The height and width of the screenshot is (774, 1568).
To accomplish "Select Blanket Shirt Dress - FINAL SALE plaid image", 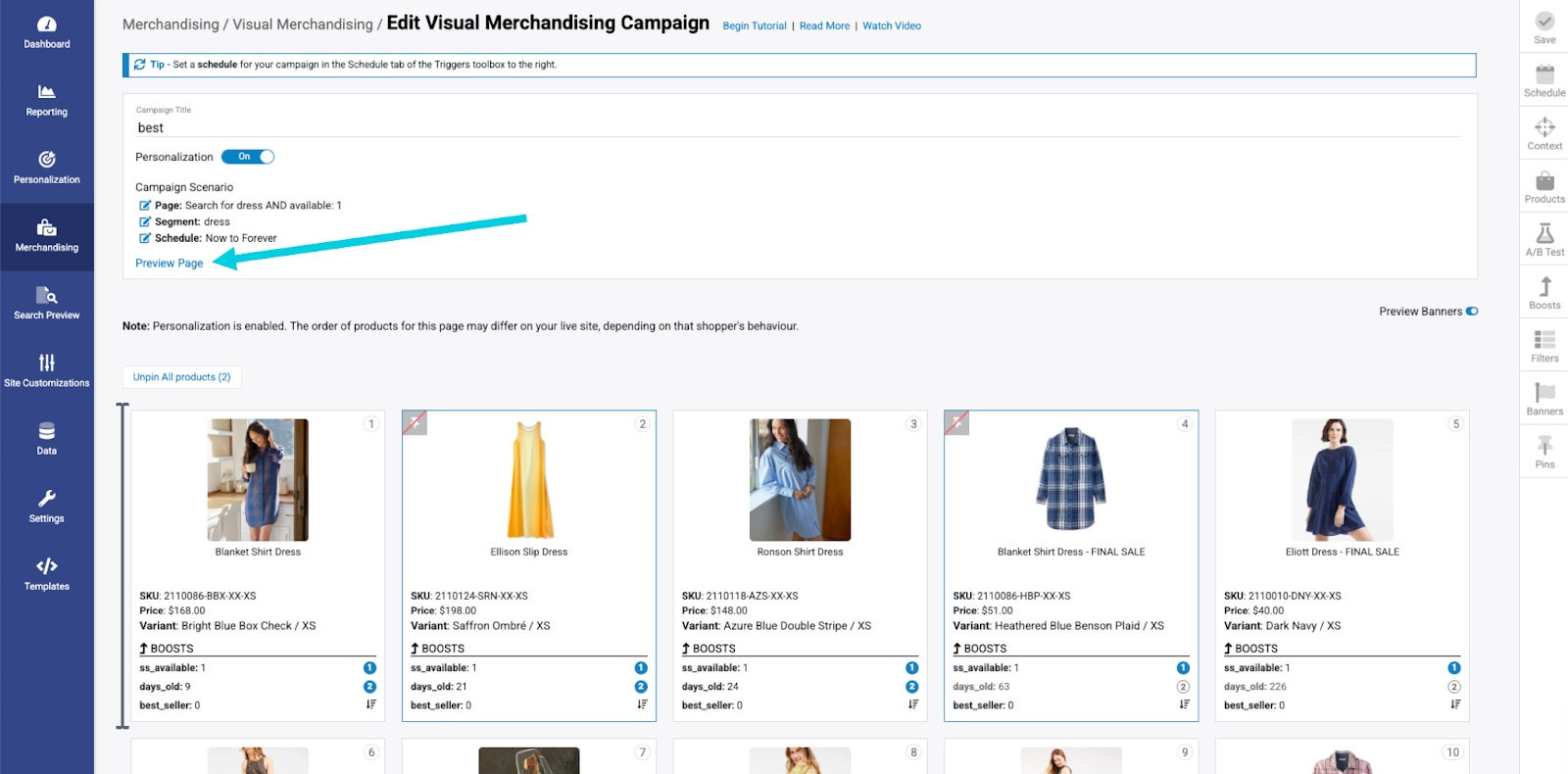I will 1071,480.
